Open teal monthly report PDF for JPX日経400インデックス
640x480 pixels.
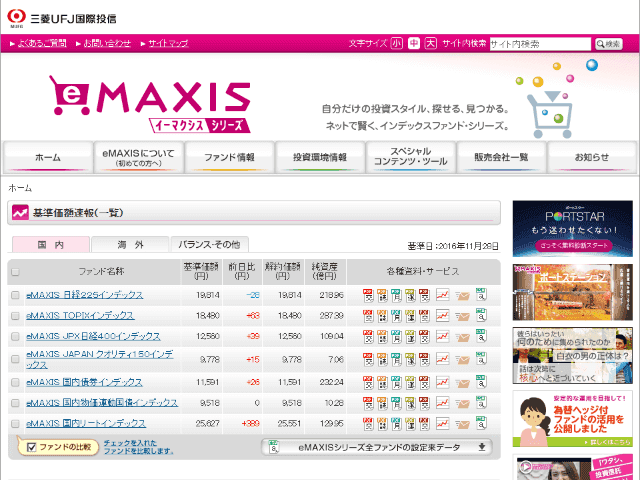(396, 337)
